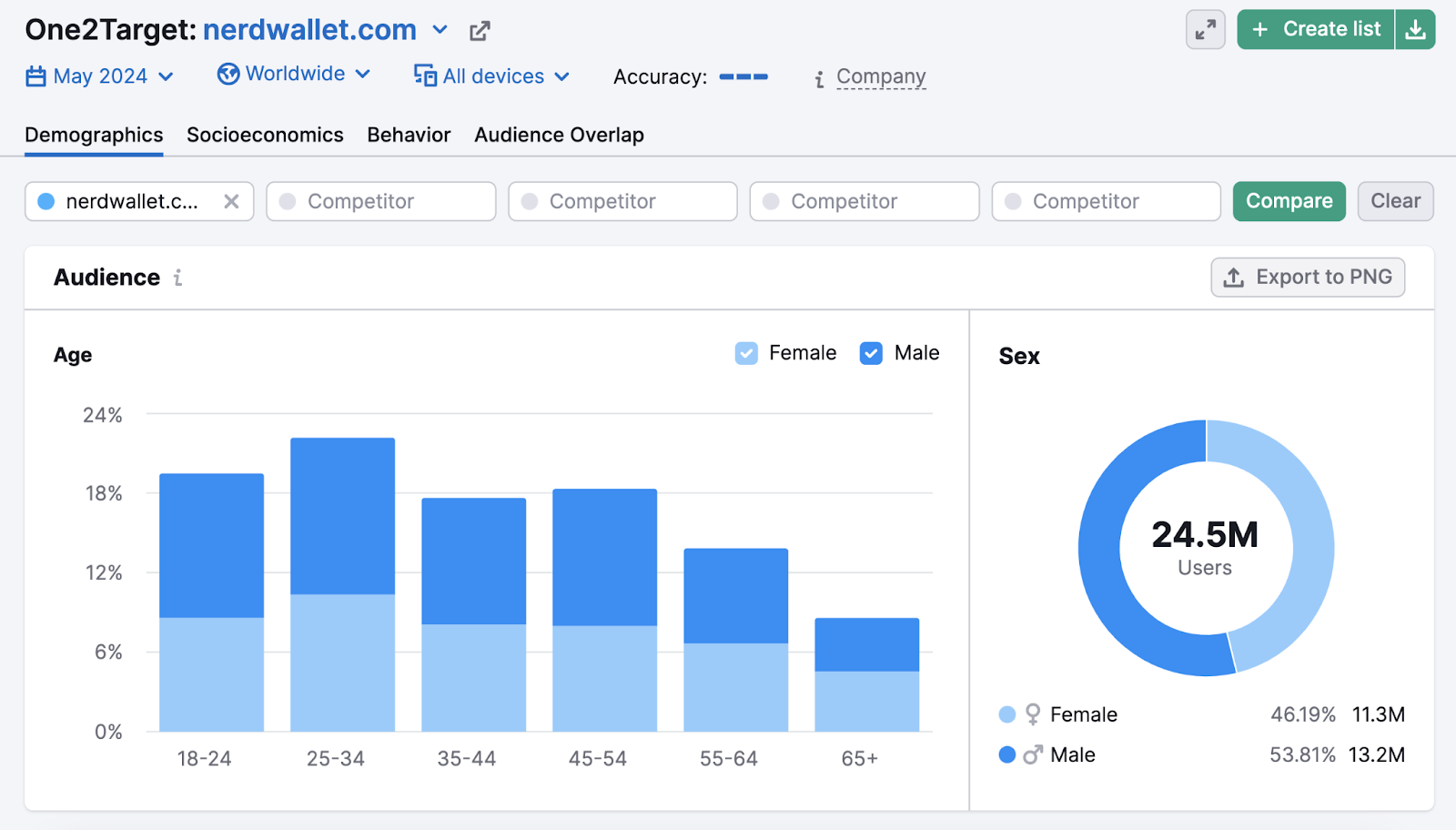Disable the Male checkbox above the chart
Viewport: 1456px width, 830px height.
(x=871, y=352)
